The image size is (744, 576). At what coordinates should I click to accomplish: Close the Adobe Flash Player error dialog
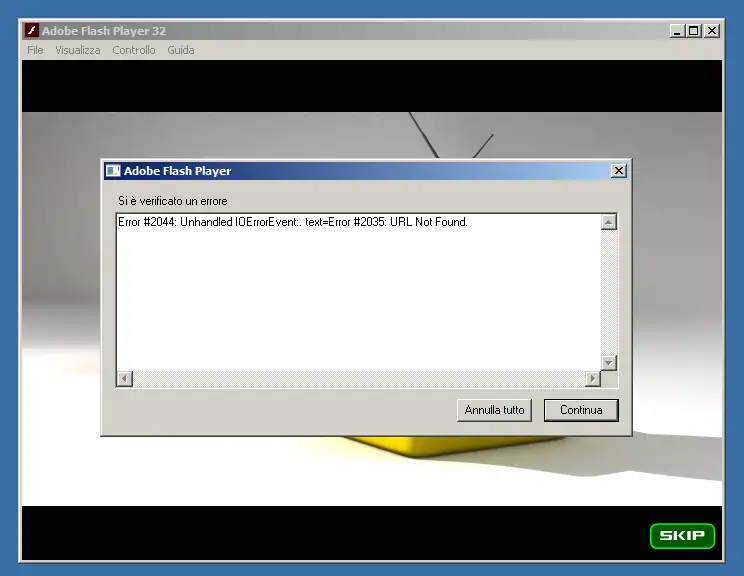click(619, 171)
